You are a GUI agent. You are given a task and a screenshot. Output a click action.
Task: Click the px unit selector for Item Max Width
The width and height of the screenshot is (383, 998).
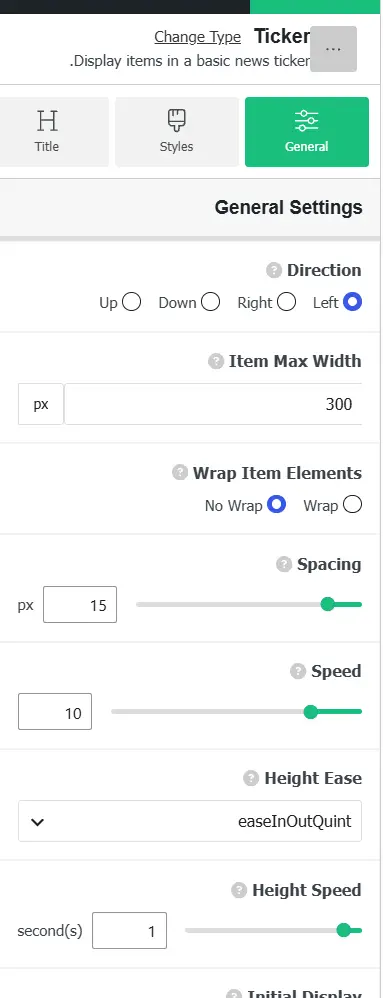pos(41,404)
